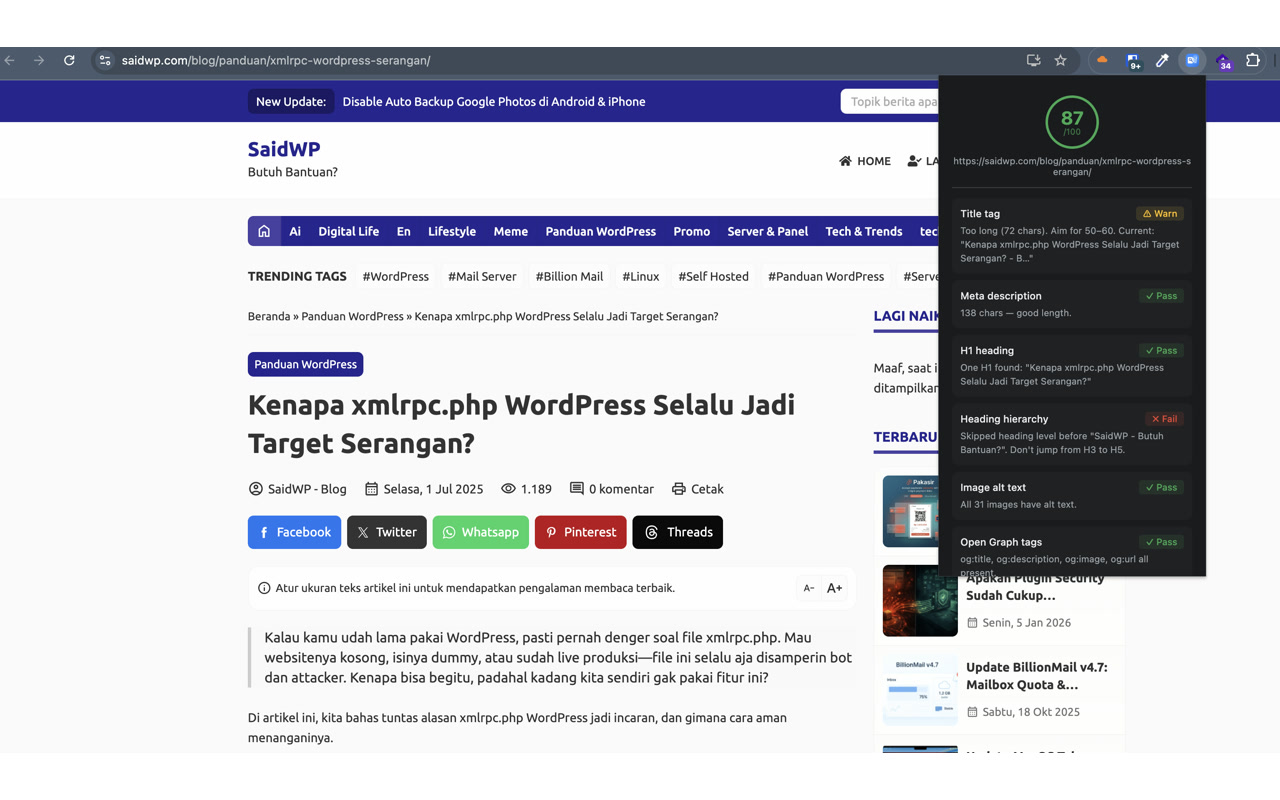The width and height of the screenshot is (1280, 800).
Task: Open site information icon in address bar
Action: 104,60
